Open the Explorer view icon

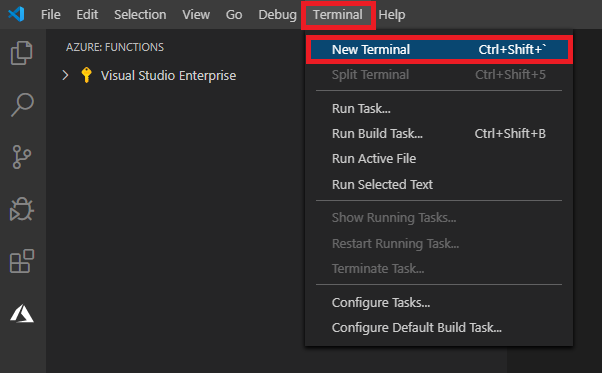tap(22, 53)
